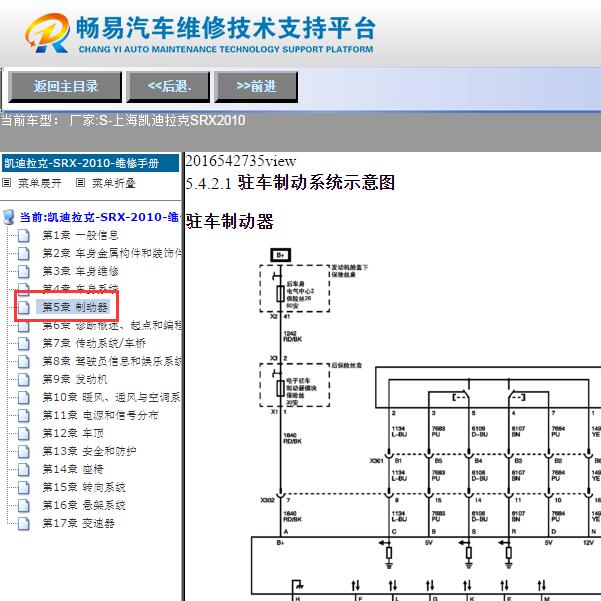The width and height of the screenshot is (601, 601).
Task: Open 第10章 暖风、通风与空调系统
Action: tap(112, 397)
